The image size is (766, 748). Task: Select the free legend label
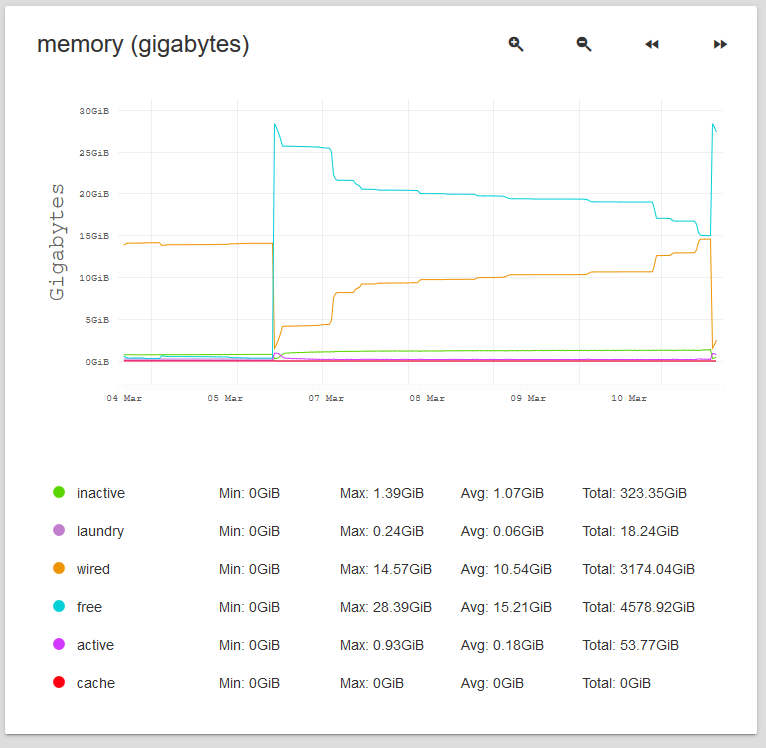(x=89, y=607)
